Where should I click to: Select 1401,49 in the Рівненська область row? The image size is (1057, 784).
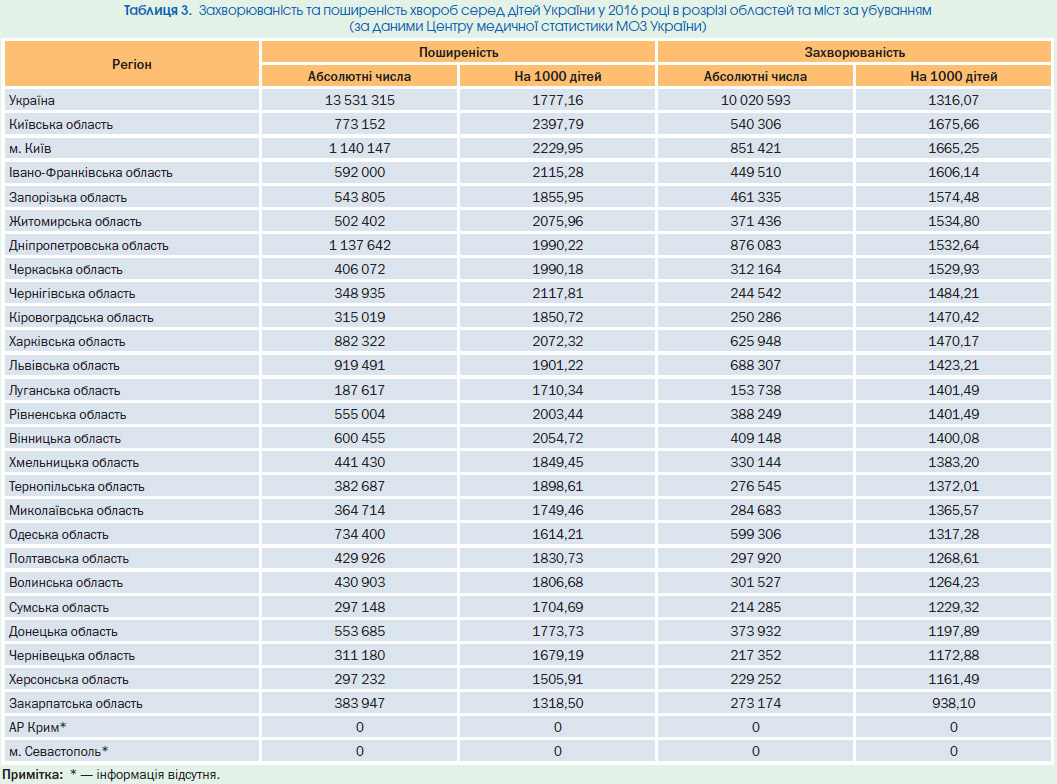point(953,415)
